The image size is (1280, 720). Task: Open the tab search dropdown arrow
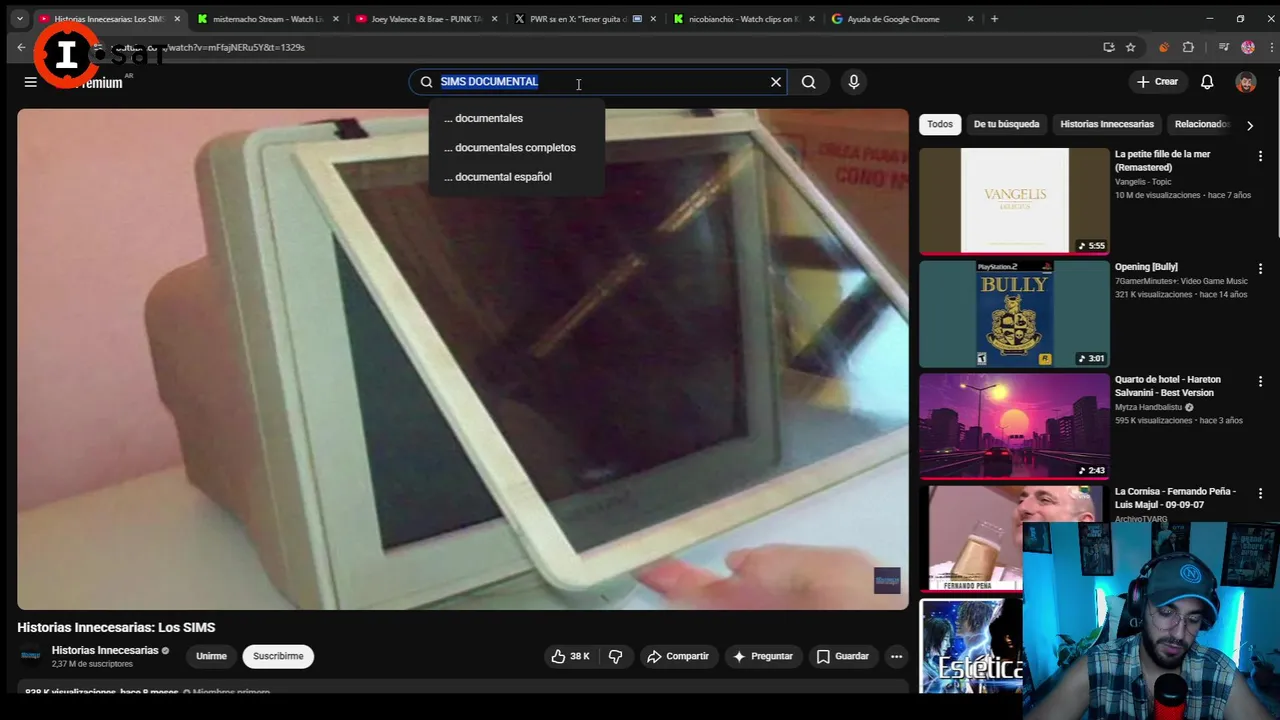[x=19, y=19]
